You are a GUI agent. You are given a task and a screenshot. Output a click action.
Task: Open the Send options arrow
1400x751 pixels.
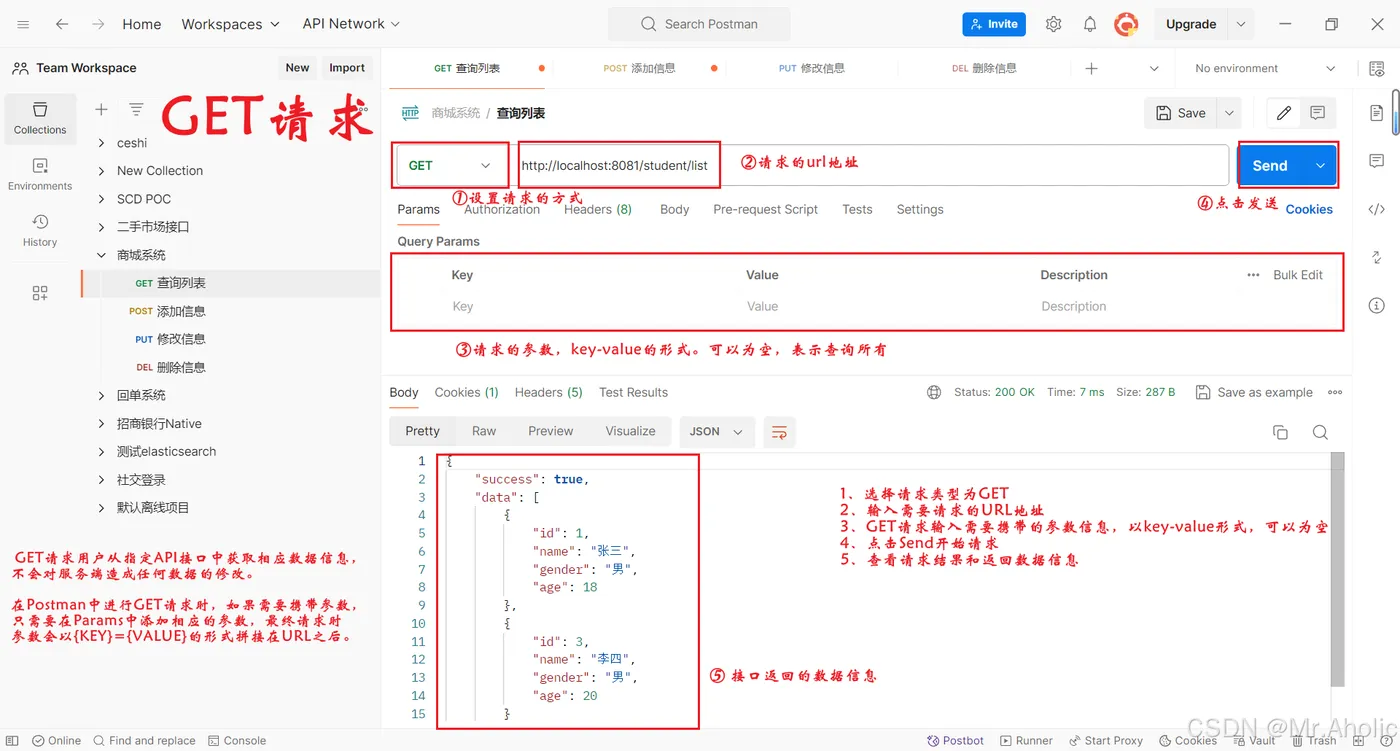[x=1320, y=166]
